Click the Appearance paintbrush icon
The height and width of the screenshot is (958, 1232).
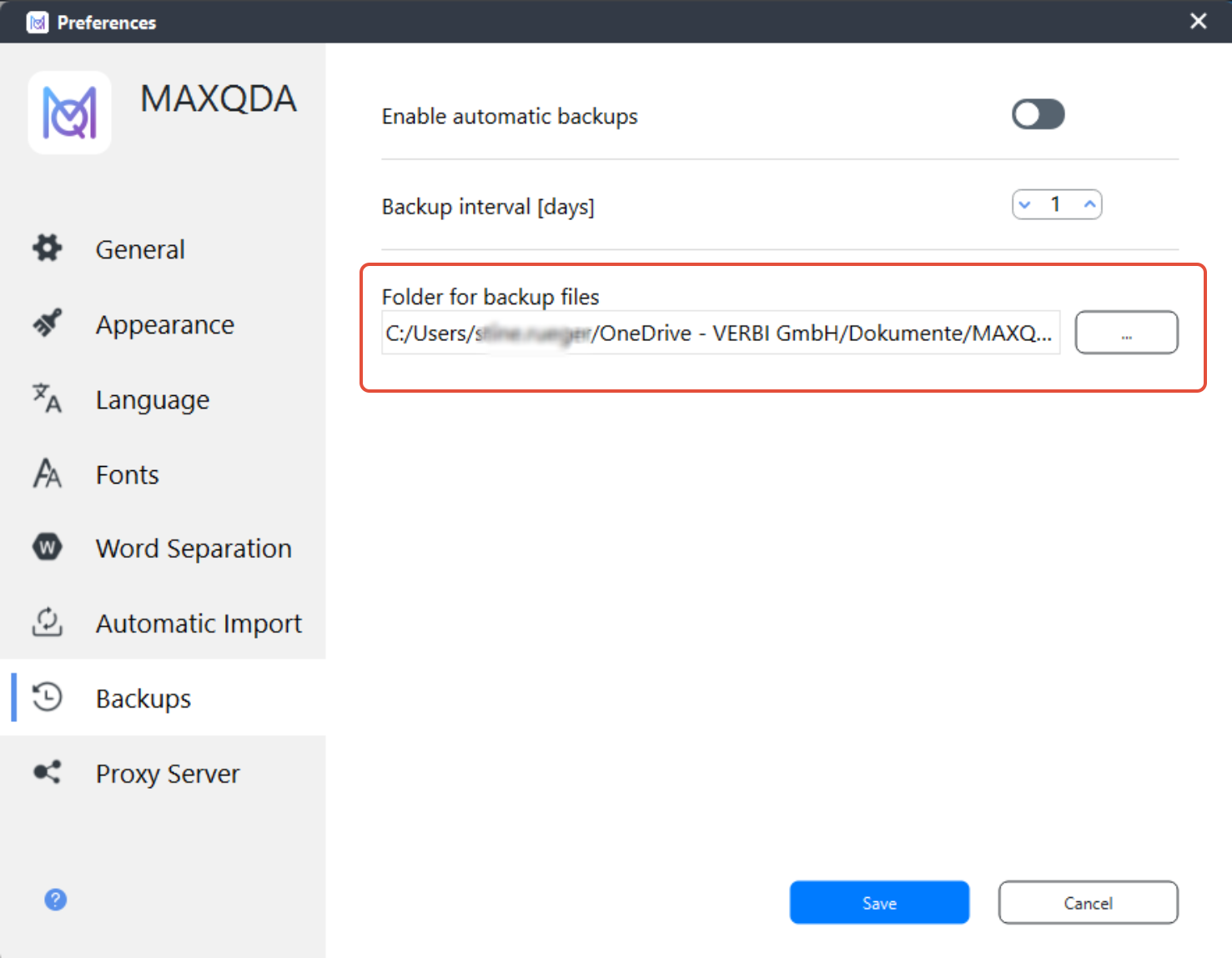[48, 323]
